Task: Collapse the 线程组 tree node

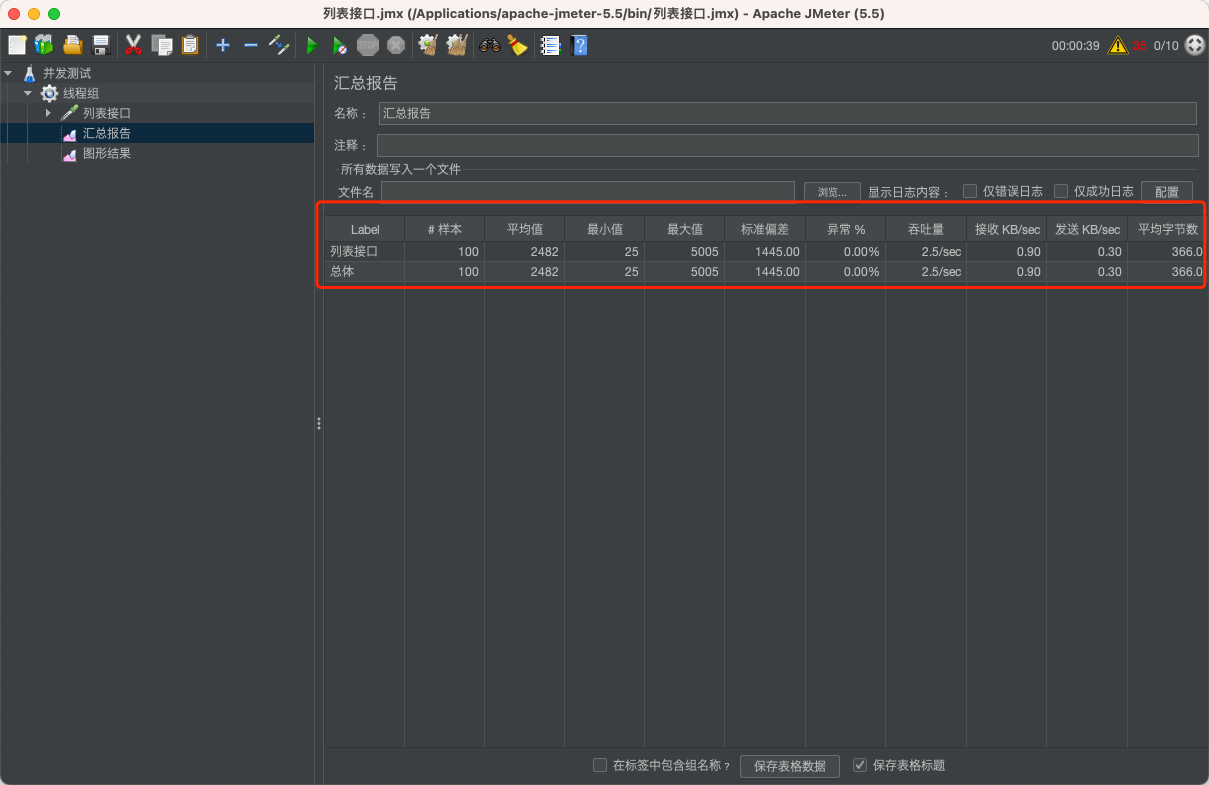Action: (x=29, y=93)
